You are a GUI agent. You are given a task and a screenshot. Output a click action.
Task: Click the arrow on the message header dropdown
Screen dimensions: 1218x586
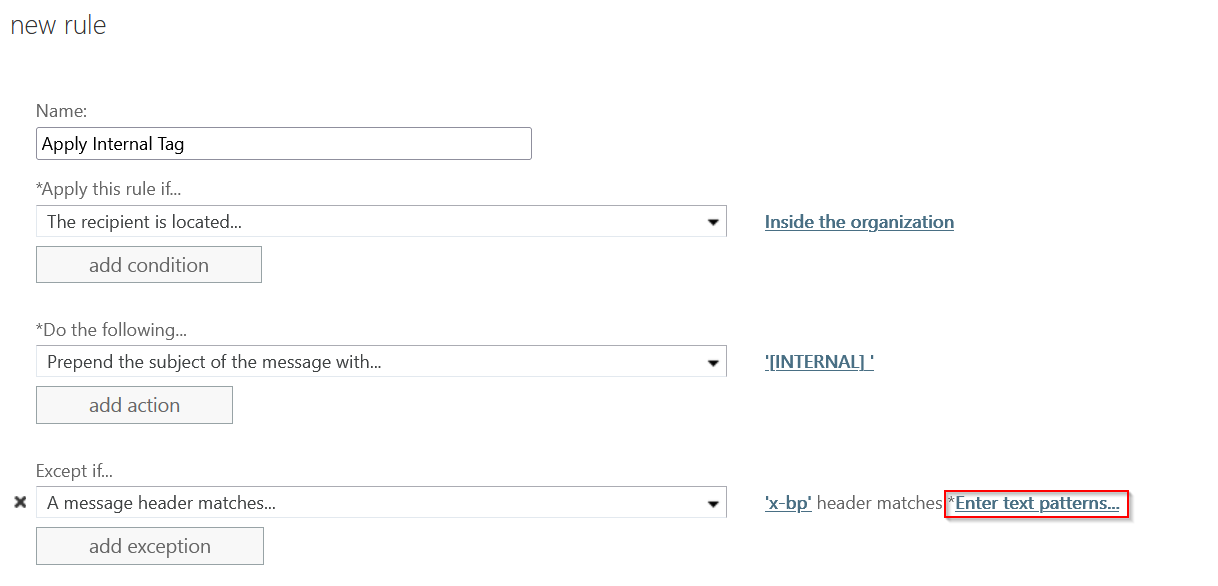coord(713,503)
